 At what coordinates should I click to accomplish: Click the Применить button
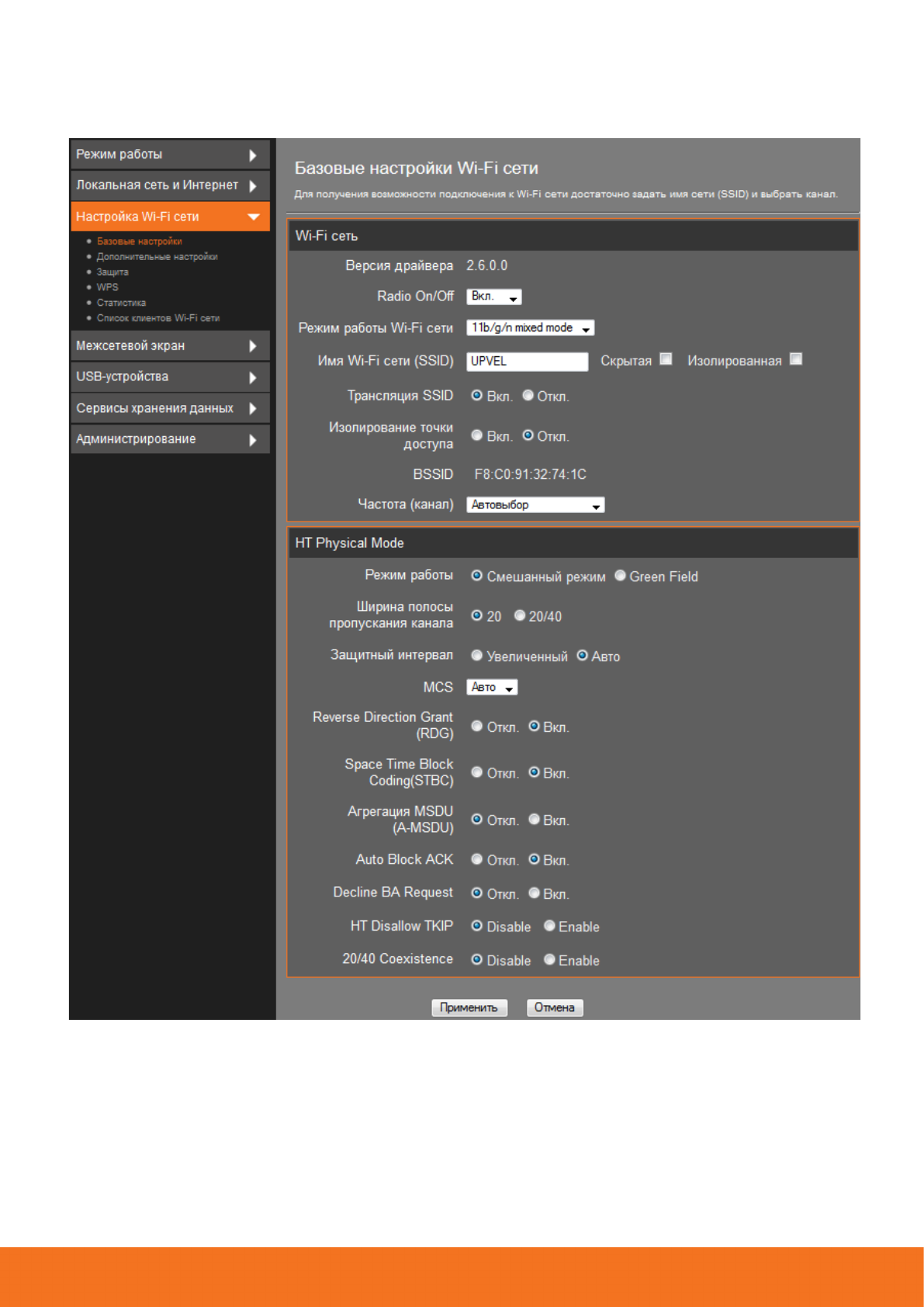pyautogui.click(x=469, y=1007)
